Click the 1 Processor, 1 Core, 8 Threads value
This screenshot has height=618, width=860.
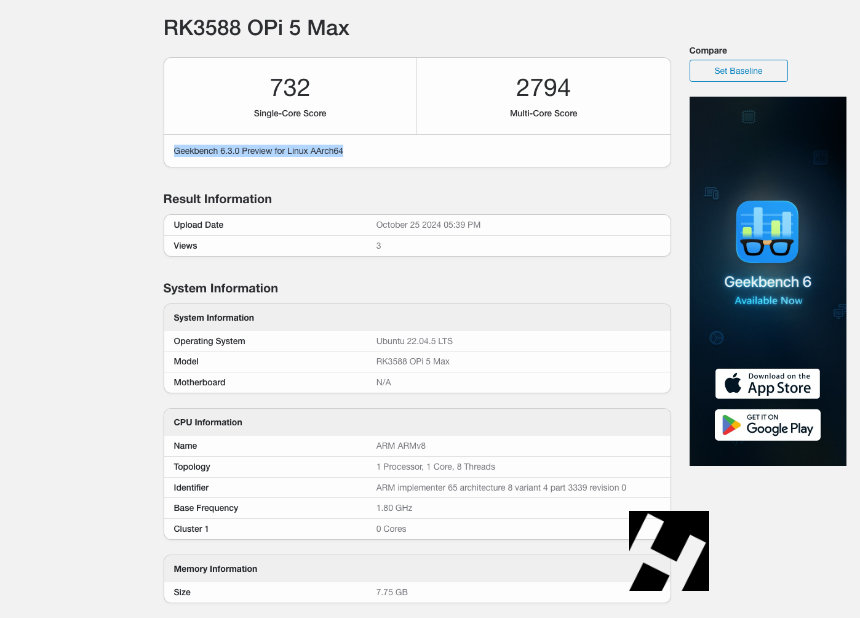pyautogui.click(x=435, y=467)
